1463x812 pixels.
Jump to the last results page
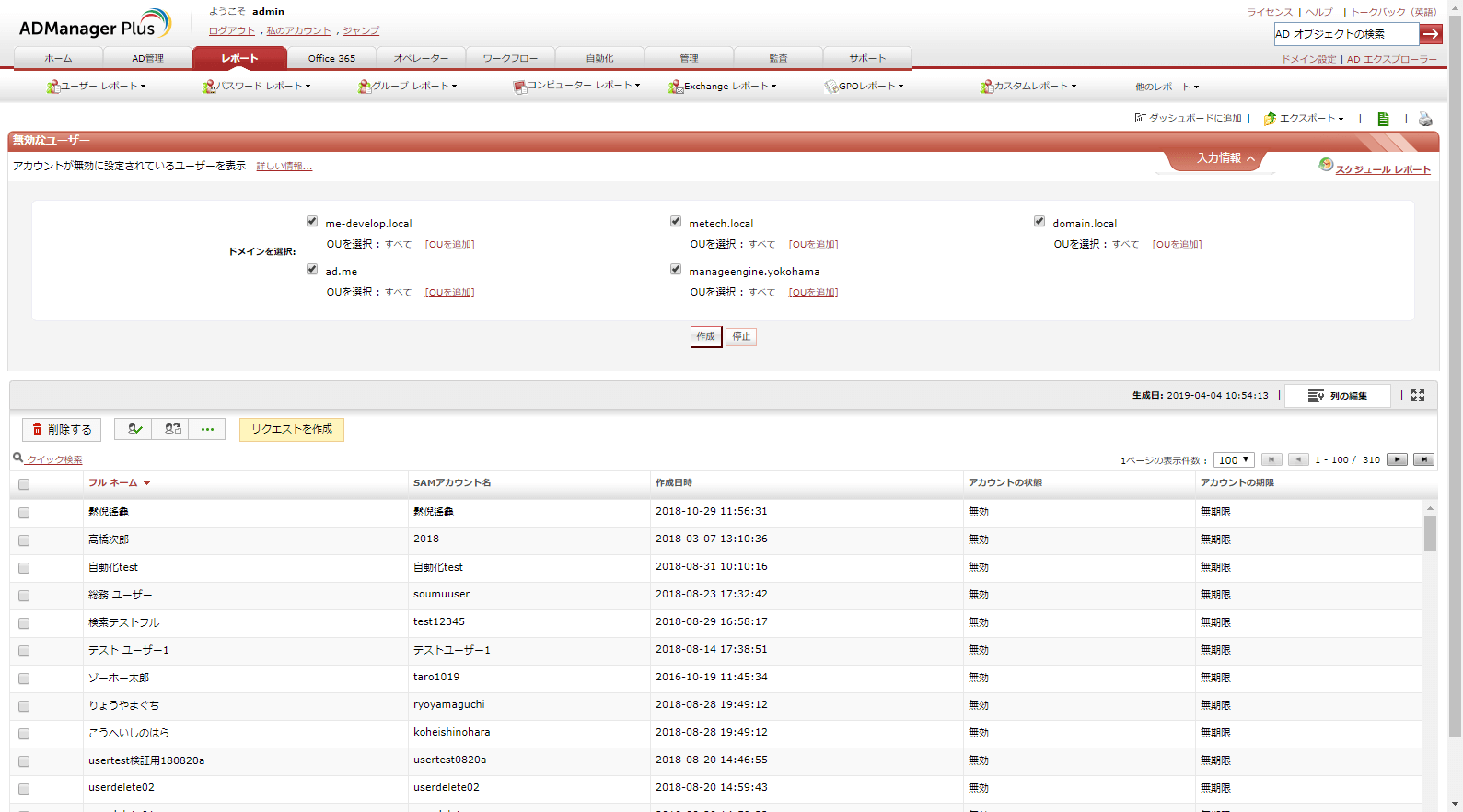[x=1423, y=459]
